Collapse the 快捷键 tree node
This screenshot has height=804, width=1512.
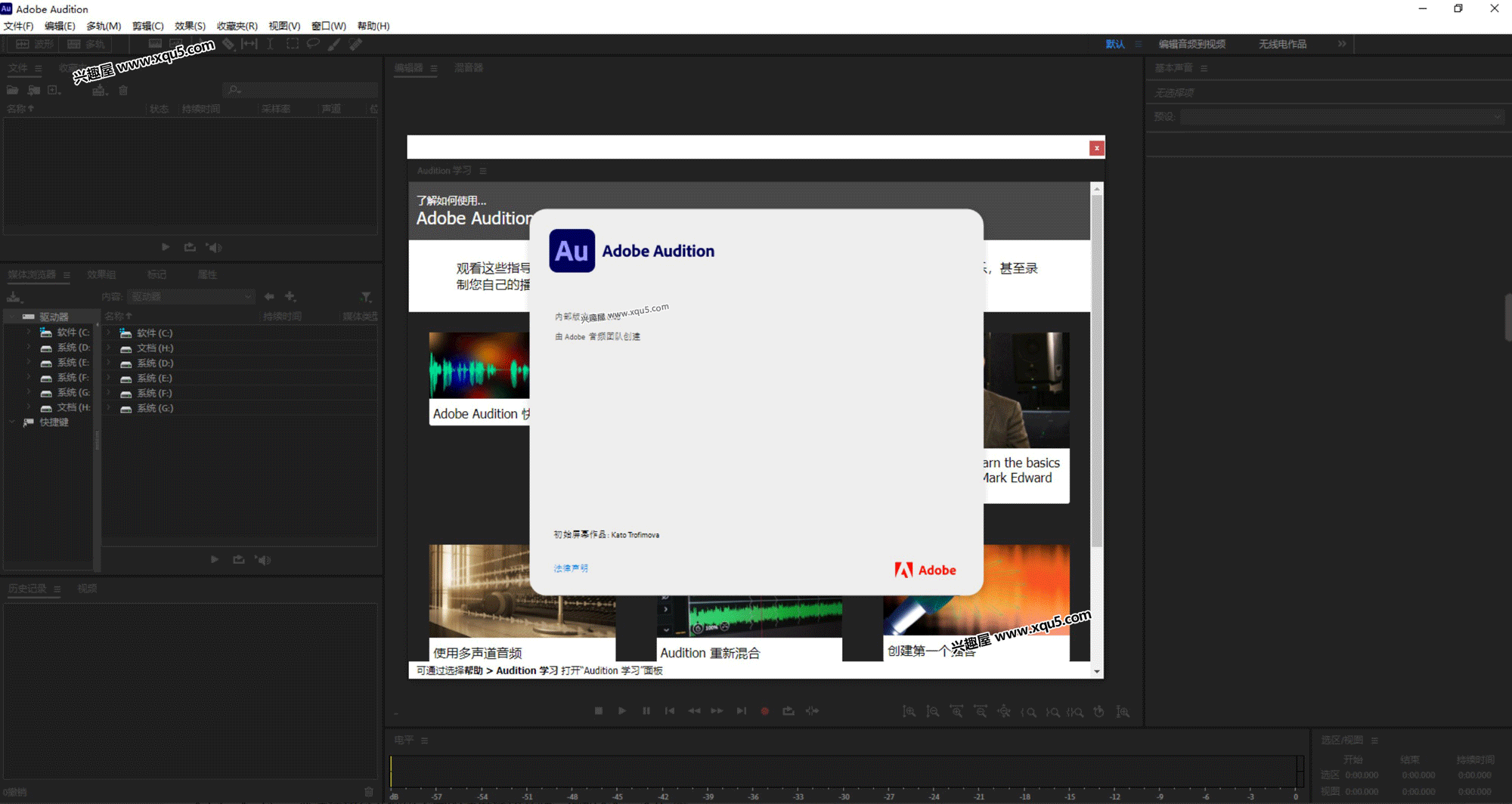click(x=12, y=422)
